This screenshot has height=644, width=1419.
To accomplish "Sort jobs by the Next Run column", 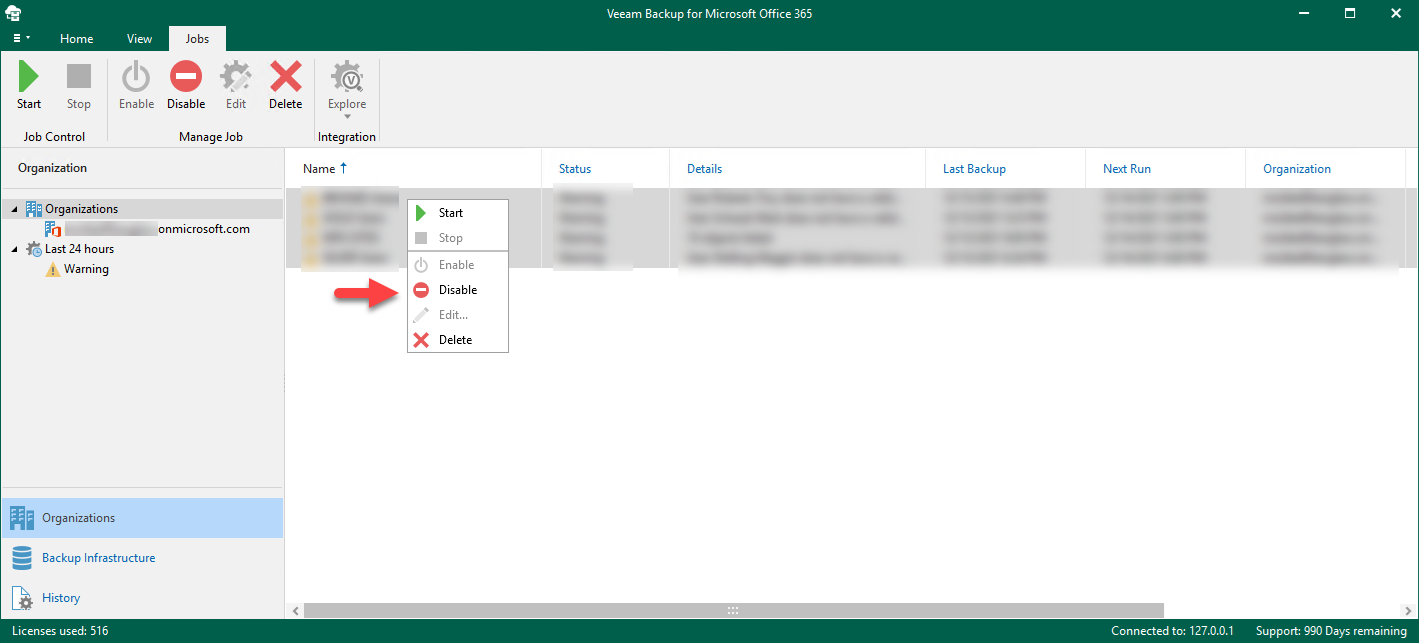I will point(1166,169).
